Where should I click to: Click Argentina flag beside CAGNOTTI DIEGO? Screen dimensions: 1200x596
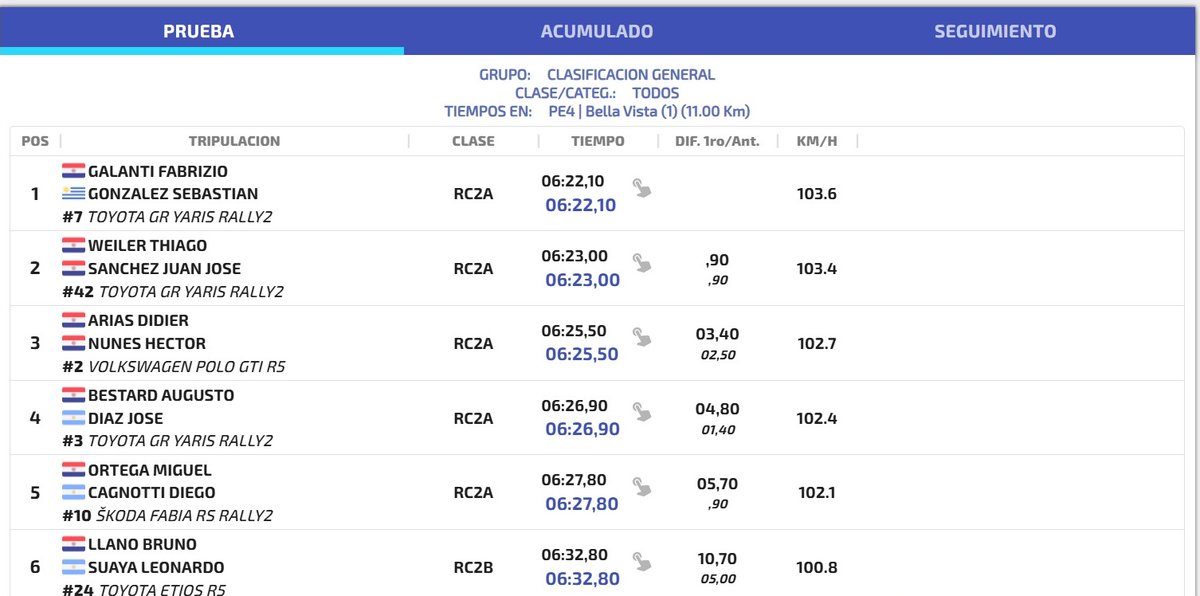tap(73, 493)
